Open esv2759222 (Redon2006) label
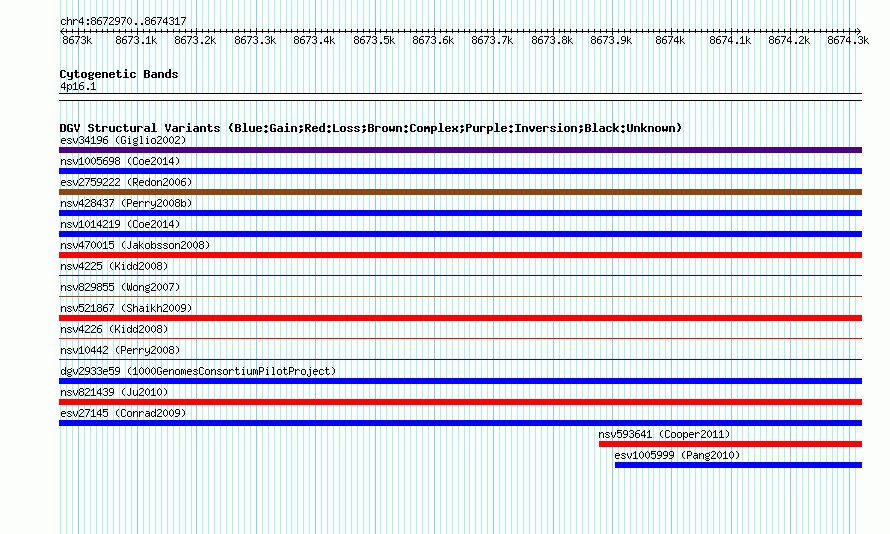This screenshot has width=890, height=534. tap(126, 182)
